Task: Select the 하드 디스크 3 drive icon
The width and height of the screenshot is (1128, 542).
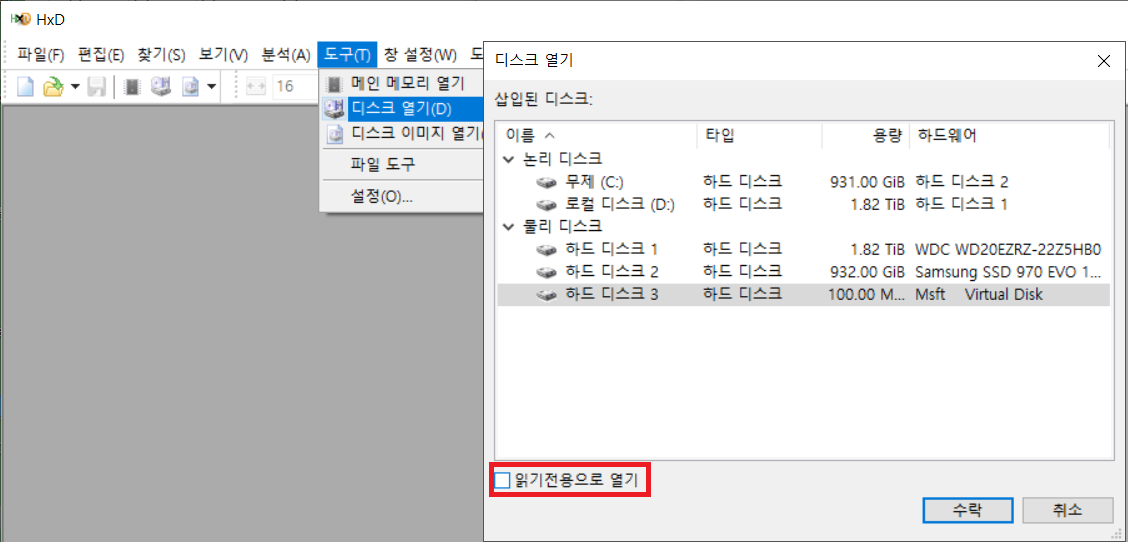Action: [x=546, y=294]
